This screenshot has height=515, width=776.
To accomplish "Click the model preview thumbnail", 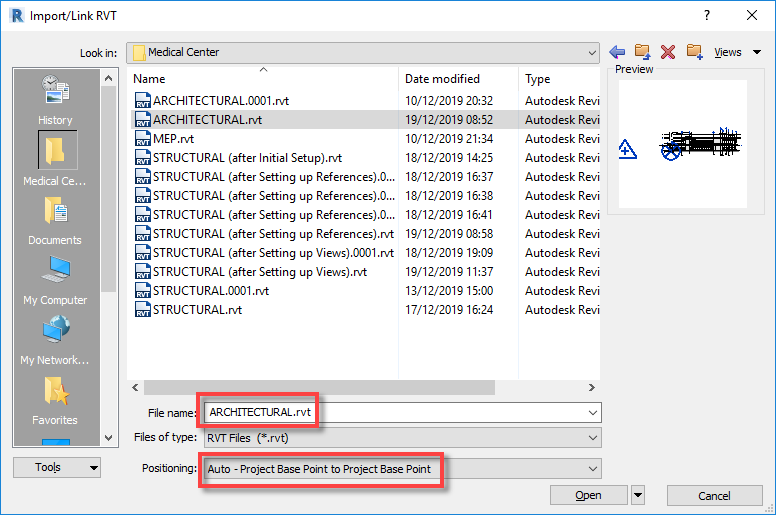I will pos(683,144).
